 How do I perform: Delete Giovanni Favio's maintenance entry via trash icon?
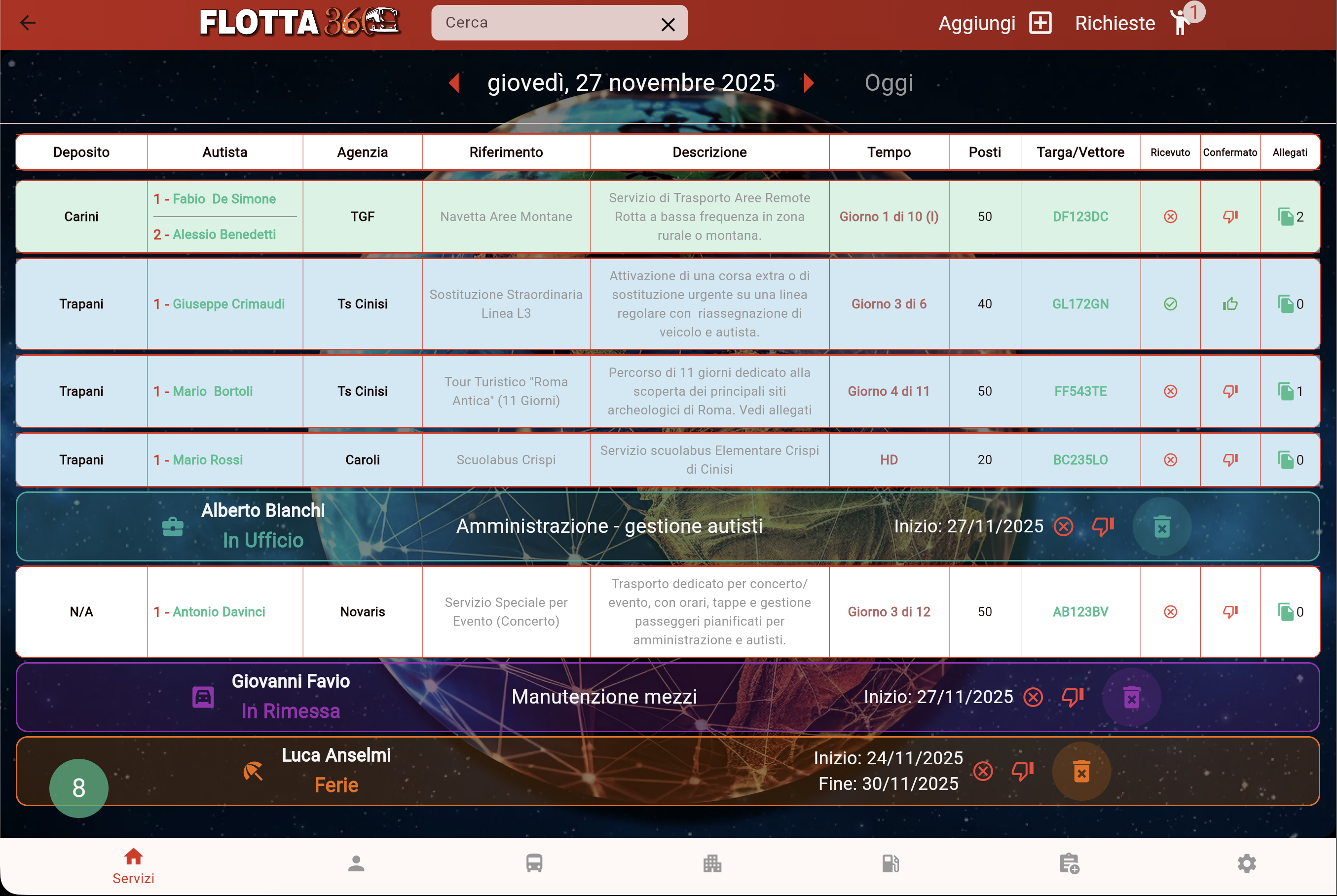tap(1132, 697)
